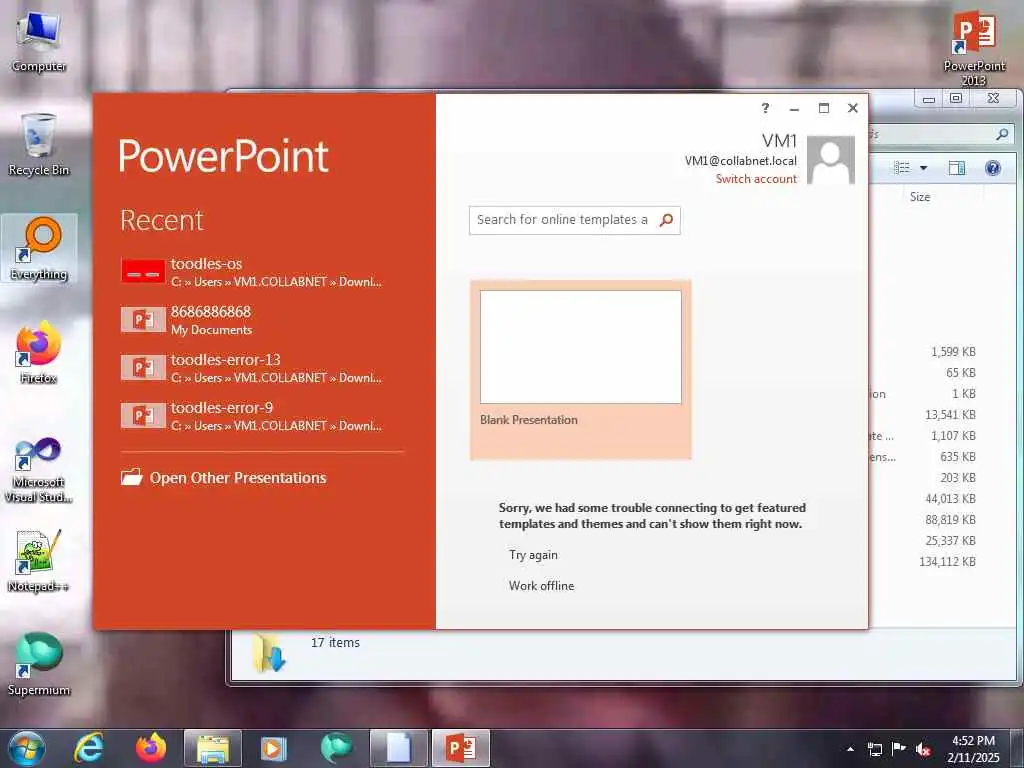The width and height of the screenshot is (1024, 768).
Task: Click the Explorer window search magnifier
Action: coord(1002,135)
